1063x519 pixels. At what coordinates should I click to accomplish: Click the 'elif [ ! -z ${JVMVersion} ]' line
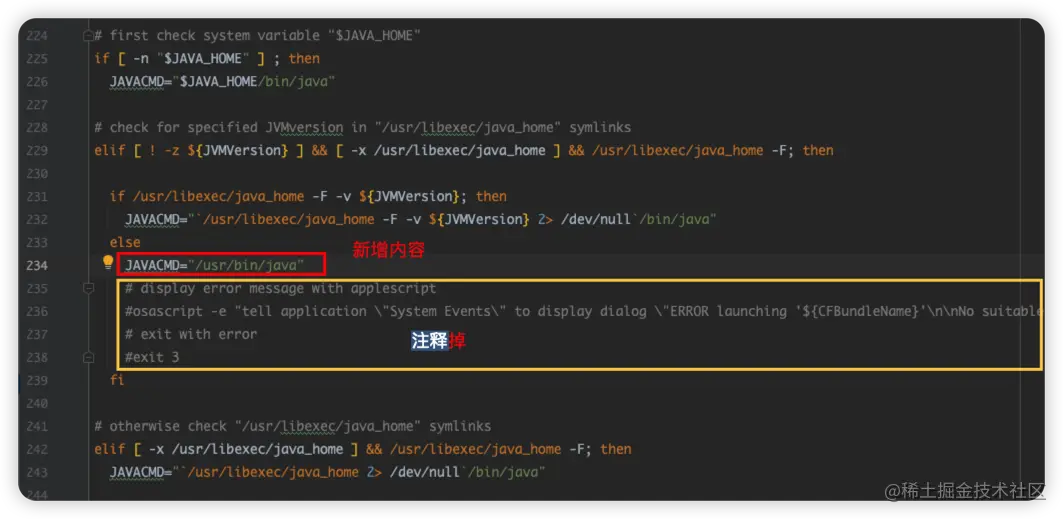pyautogui.click(x=464, y=150)
